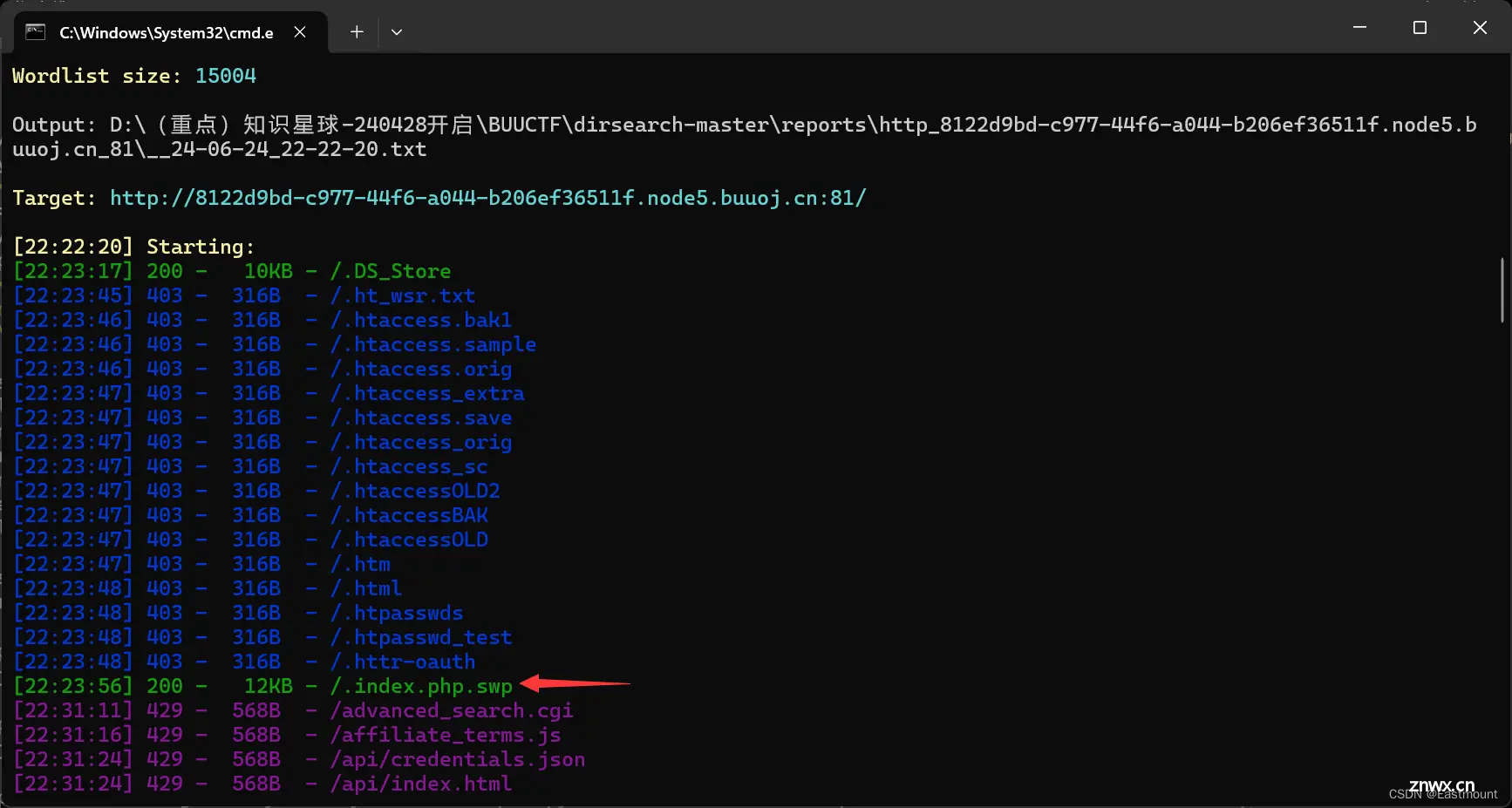Click the Output report file path
The width and height of the screenshot is (1512, 808).
click(x=744, y=137)
